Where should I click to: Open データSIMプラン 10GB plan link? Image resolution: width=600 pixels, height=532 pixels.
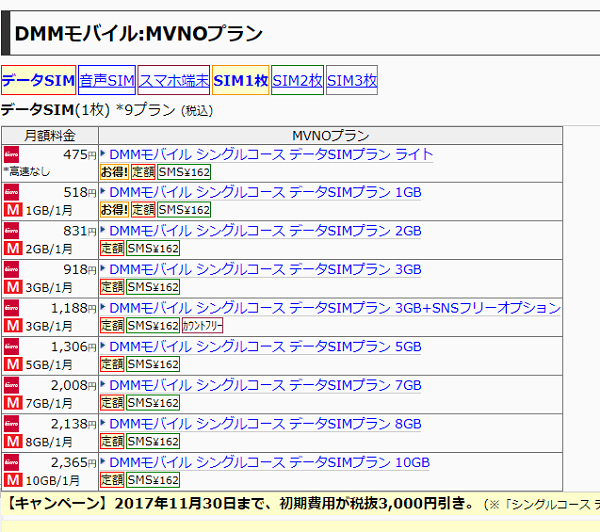pyautogui.click(x=269, y=463)
